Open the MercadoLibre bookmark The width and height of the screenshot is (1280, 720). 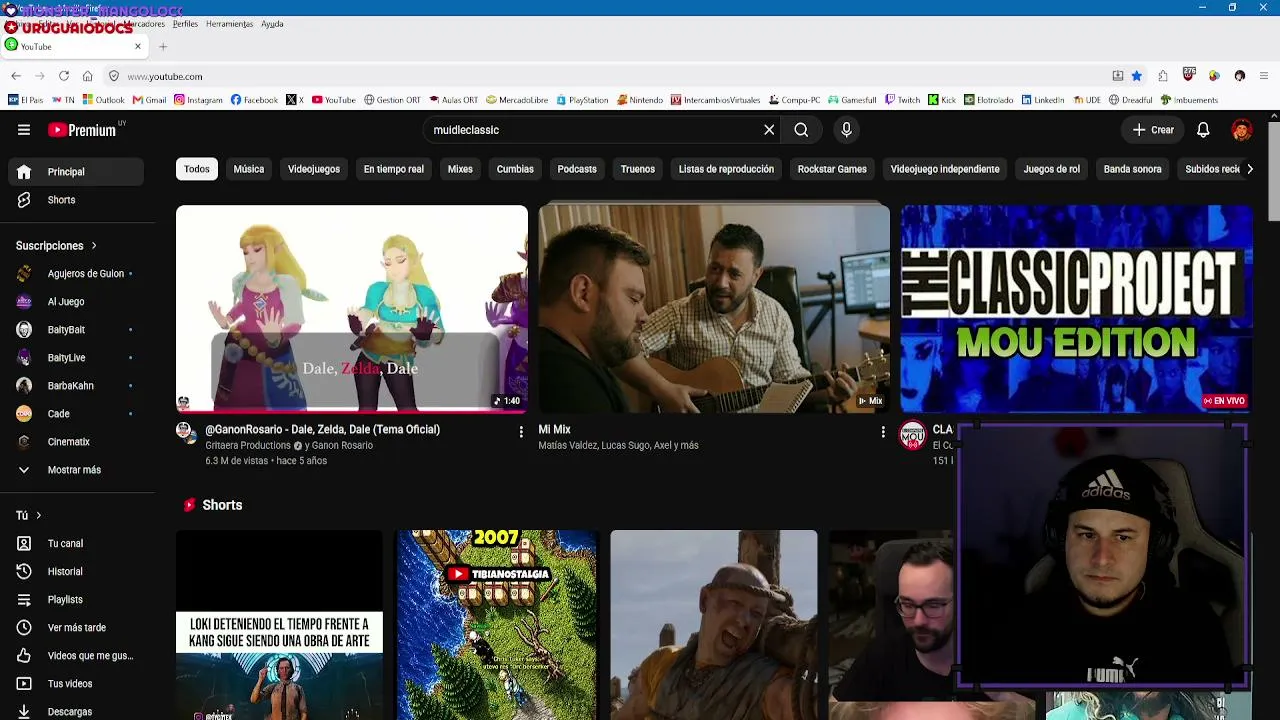pyautogui.click(x=517, y=100)
